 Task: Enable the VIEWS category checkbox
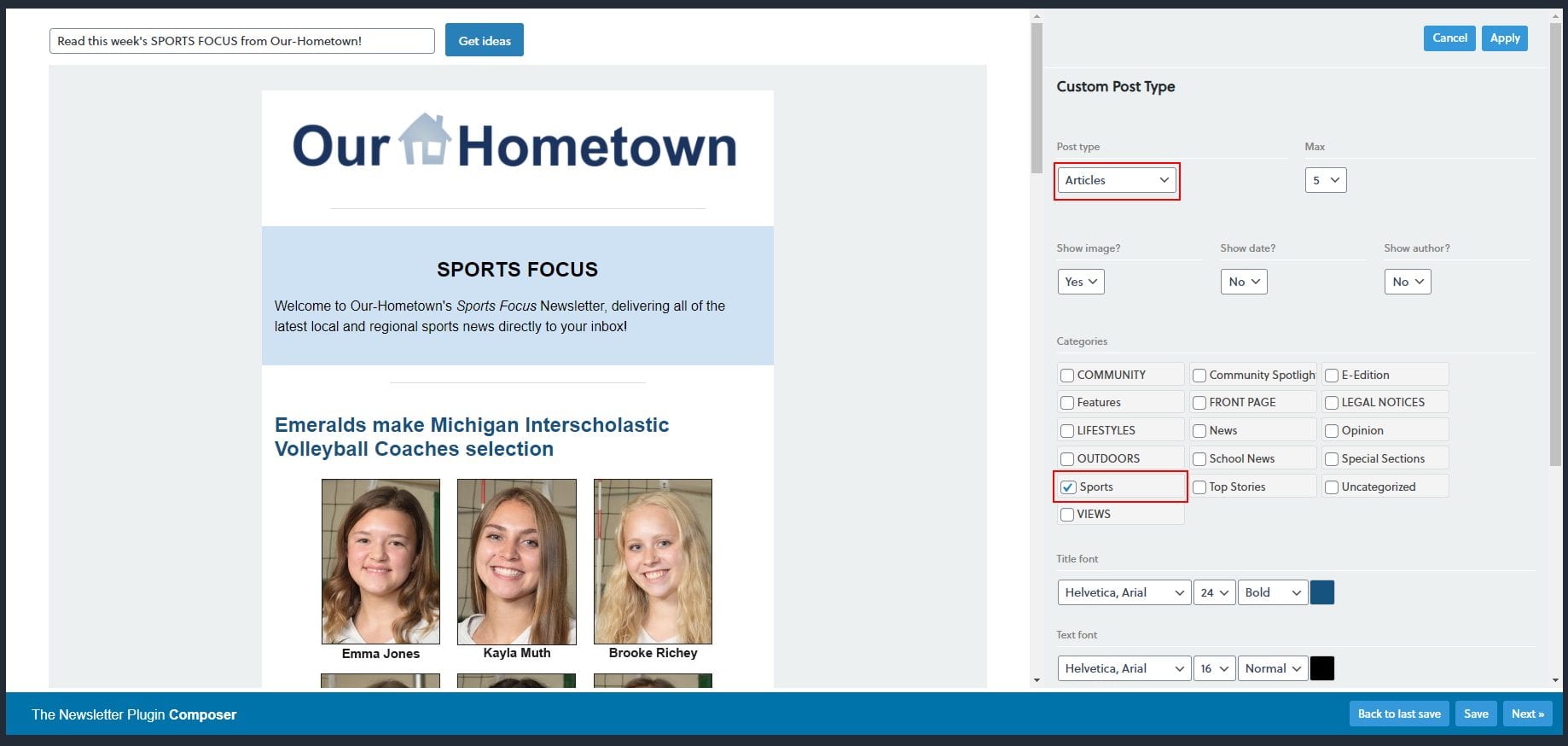[x=1066, y=514]
